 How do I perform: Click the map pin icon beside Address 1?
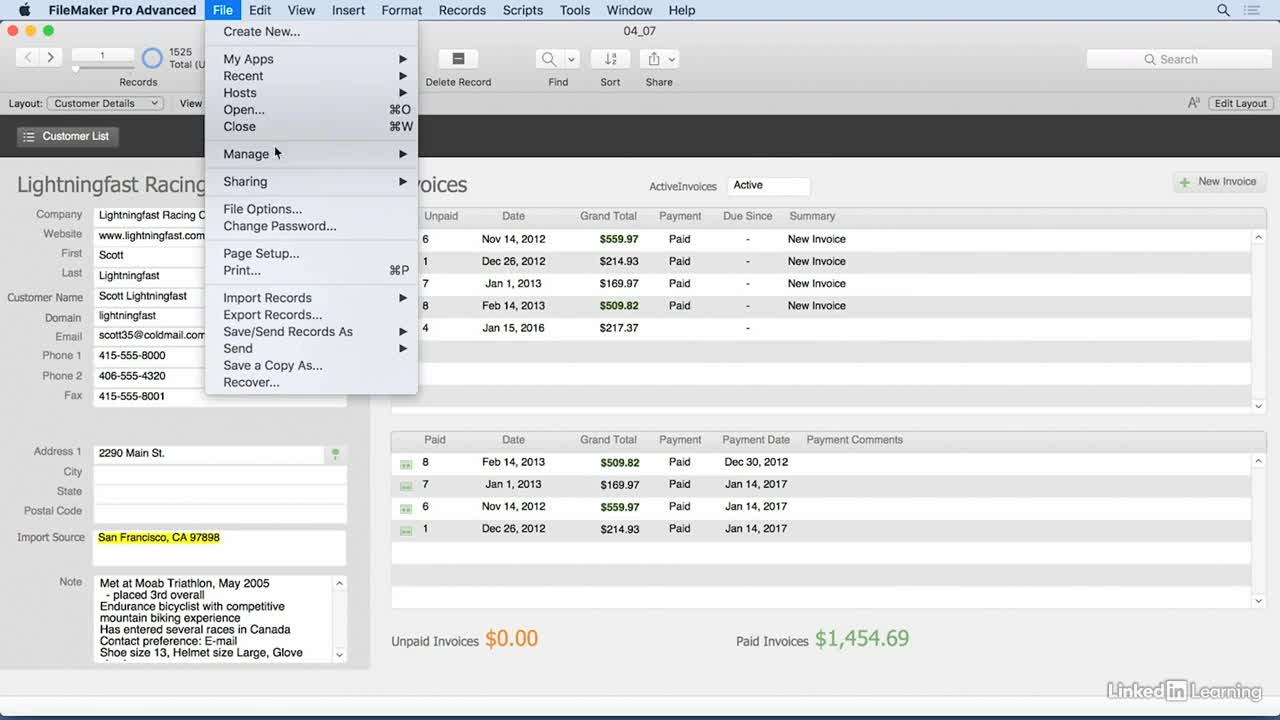pos(335,454)
